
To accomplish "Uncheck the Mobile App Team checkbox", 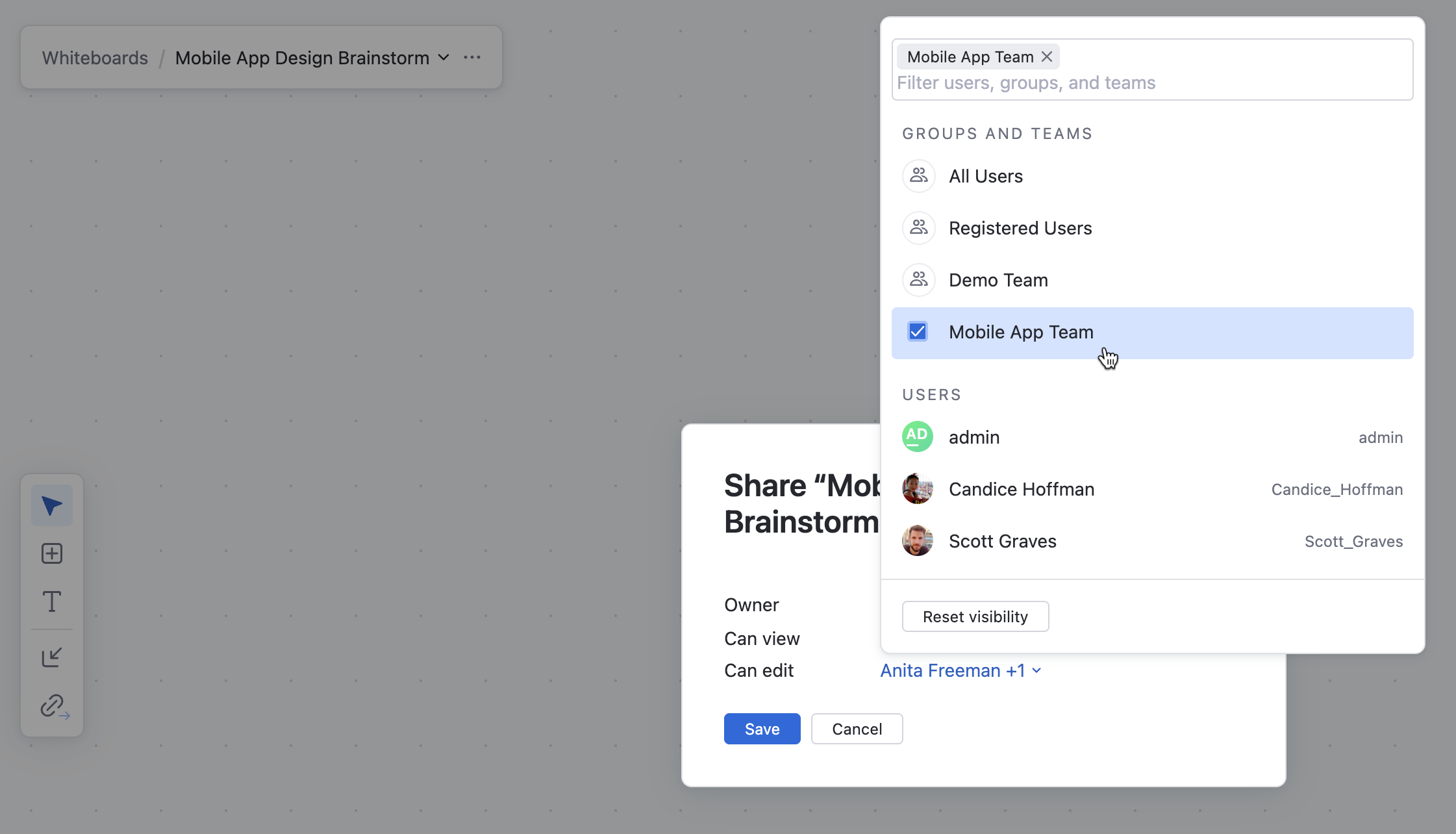I will (x=918, y=332).
